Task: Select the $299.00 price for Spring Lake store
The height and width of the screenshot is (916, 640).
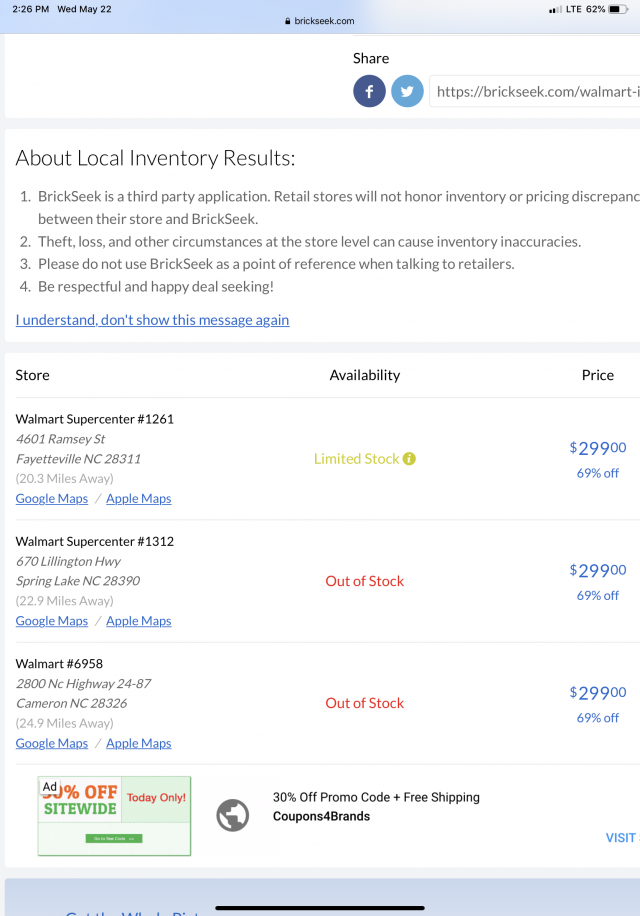Action: 597,570
